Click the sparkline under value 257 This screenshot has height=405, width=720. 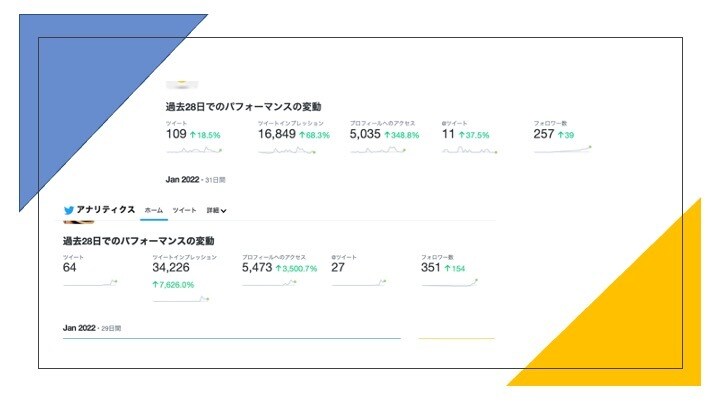pyautogui.click(x=562, y=149)
